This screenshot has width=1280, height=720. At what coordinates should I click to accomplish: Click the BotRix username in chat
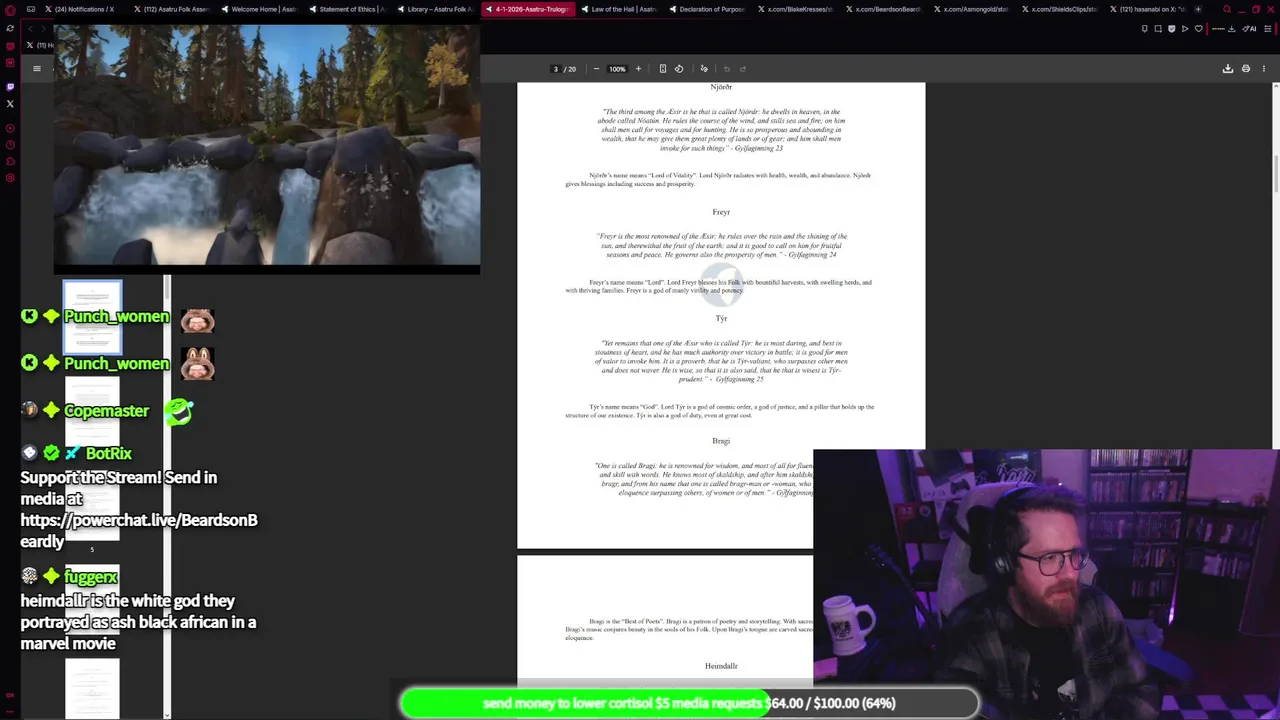pyautogui.click(x=108, y=454)
